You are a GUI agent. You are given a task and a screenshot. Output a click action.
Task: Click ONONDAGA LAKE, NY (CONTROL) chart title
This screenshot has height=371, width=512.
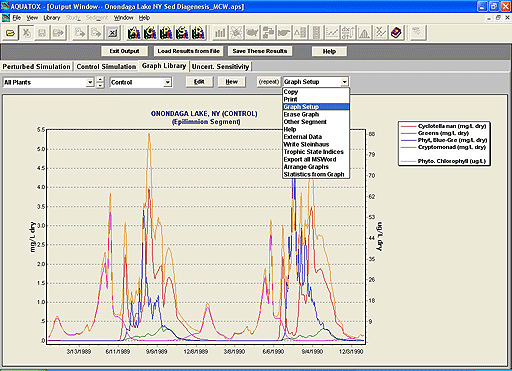204,114
